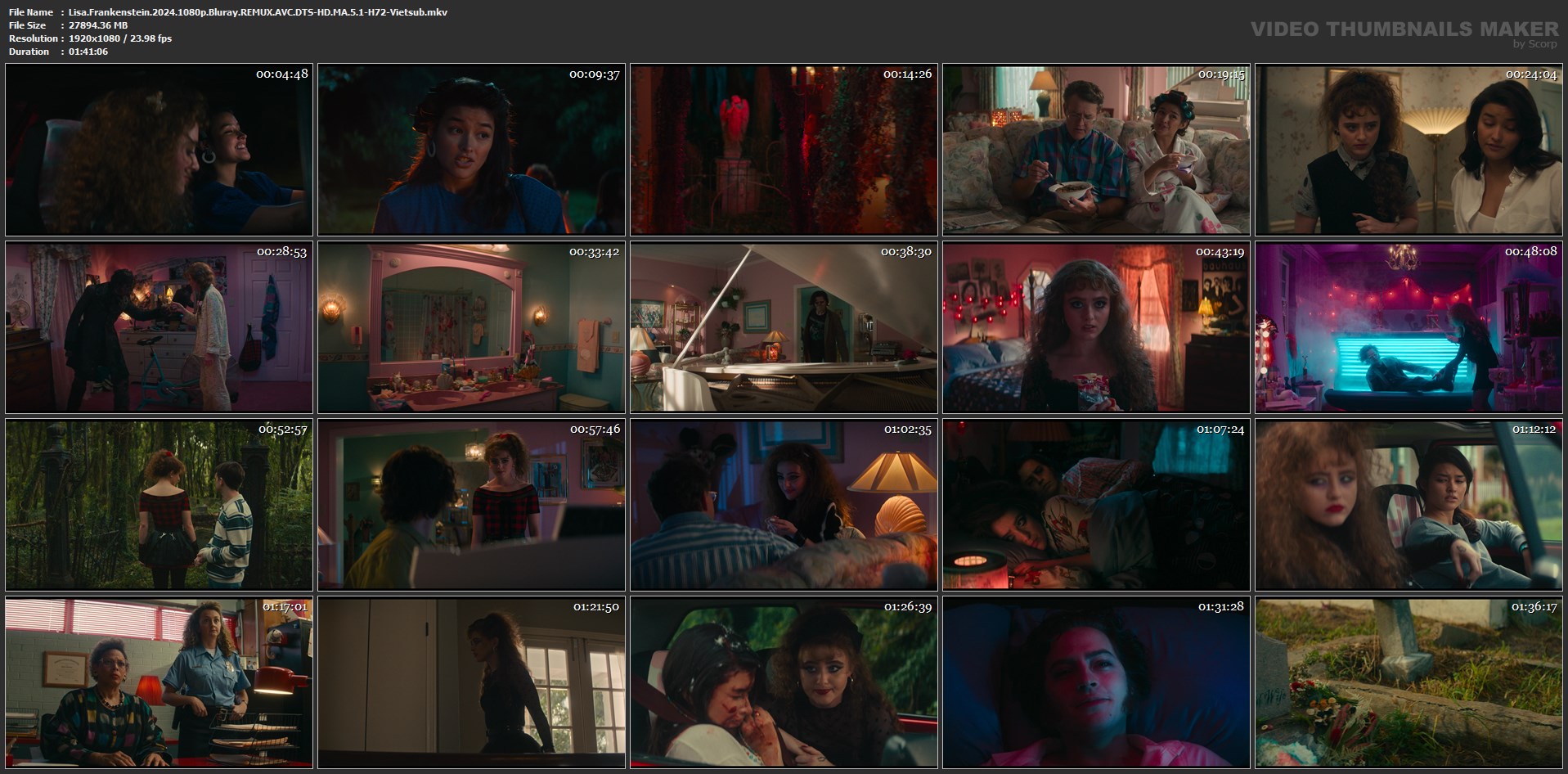This screenshot has height=774, width=1568.
Task: Open the thumbnail at 01:17:01
Action: click(x=159, y=682)
